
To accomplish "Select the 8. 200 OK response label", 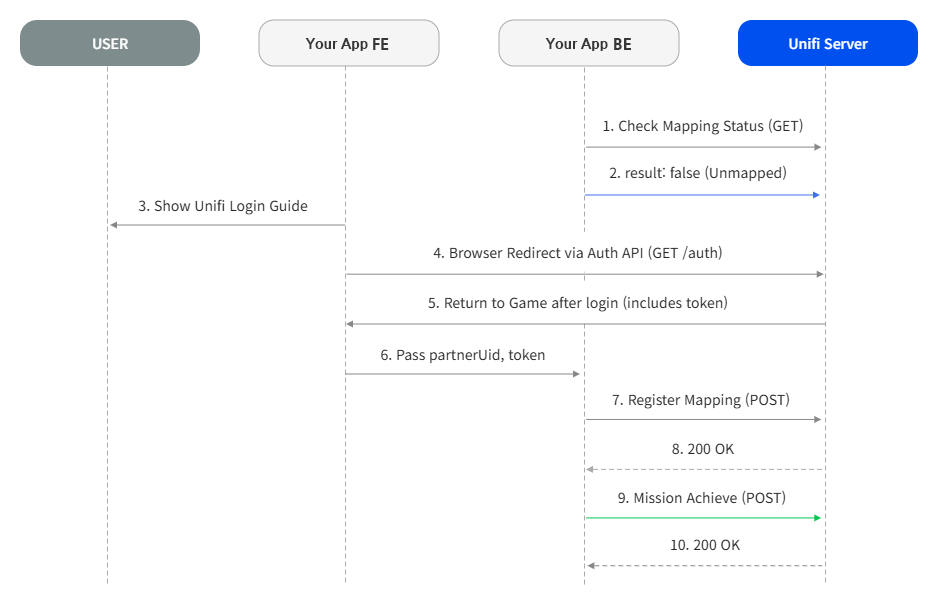I will [x=702, y=449].
